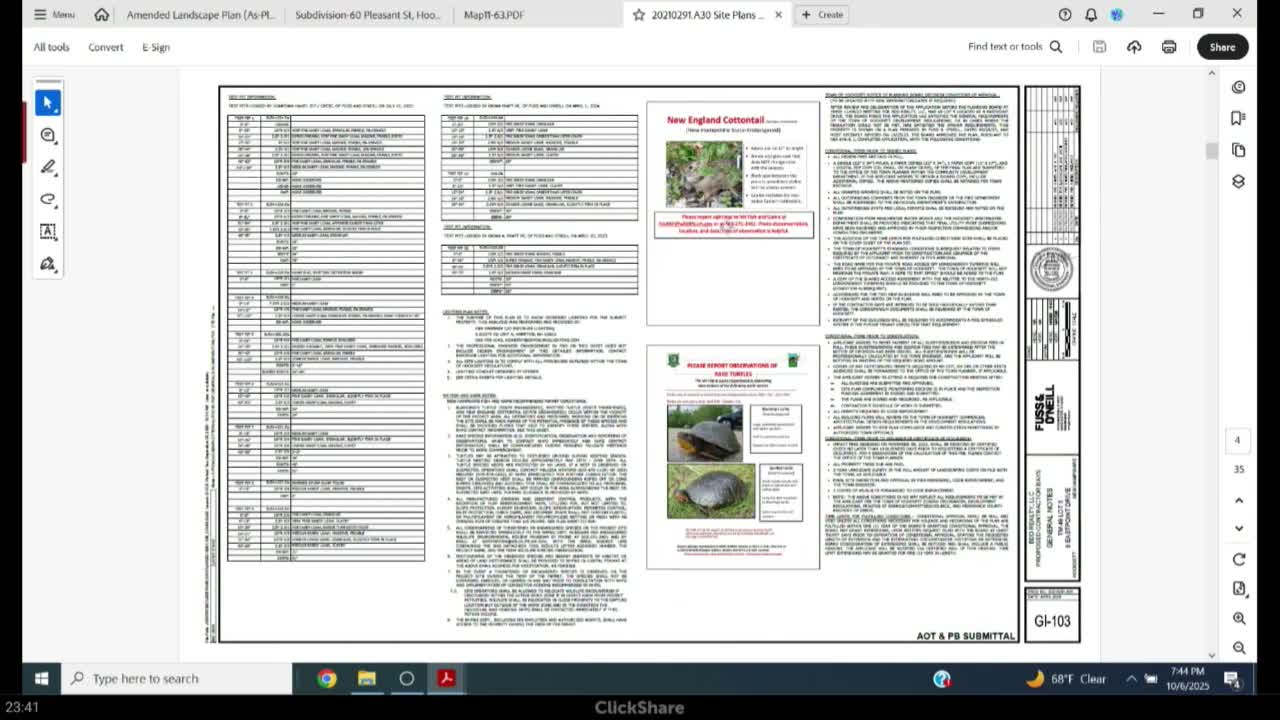Choose the Add comment tool
Image resolution: width=1280 pixels, height=720 pixels.
coord(48,135)
